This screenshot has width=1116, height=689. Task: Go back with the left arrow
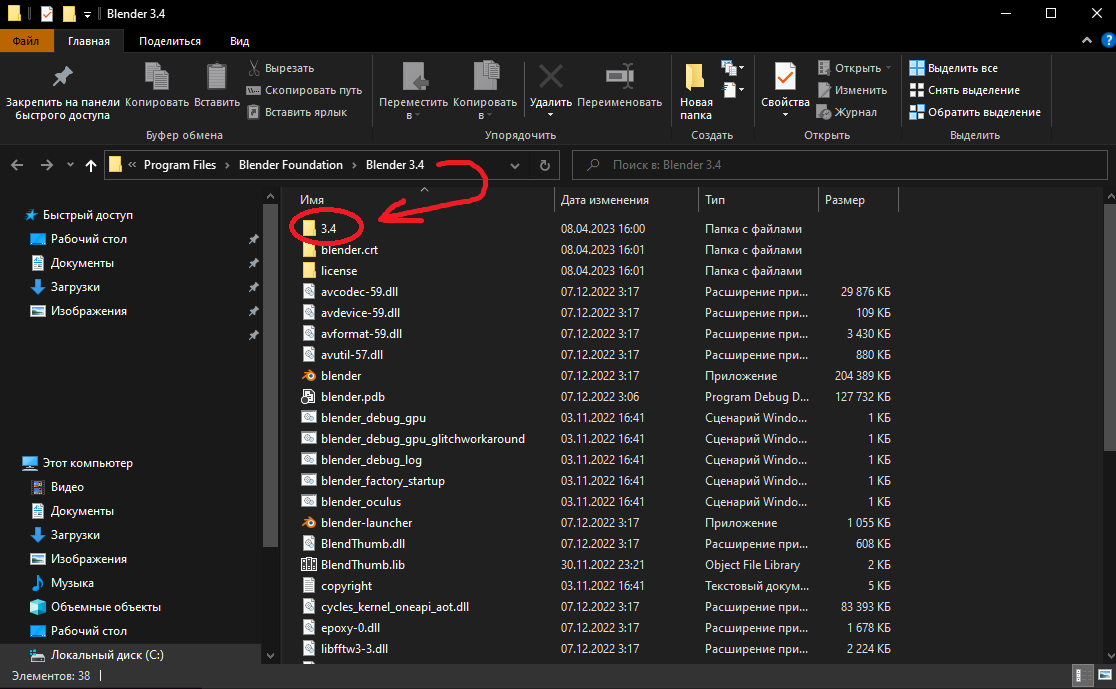point(17,165)
